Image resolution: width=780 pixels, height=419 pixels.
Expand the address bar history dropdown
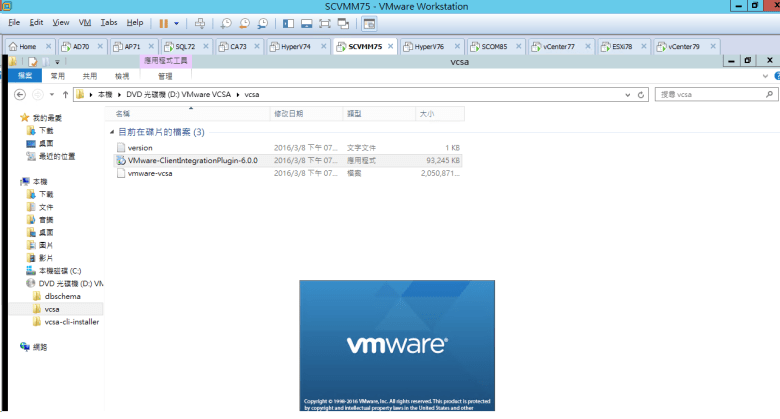[x=626, y=94]
